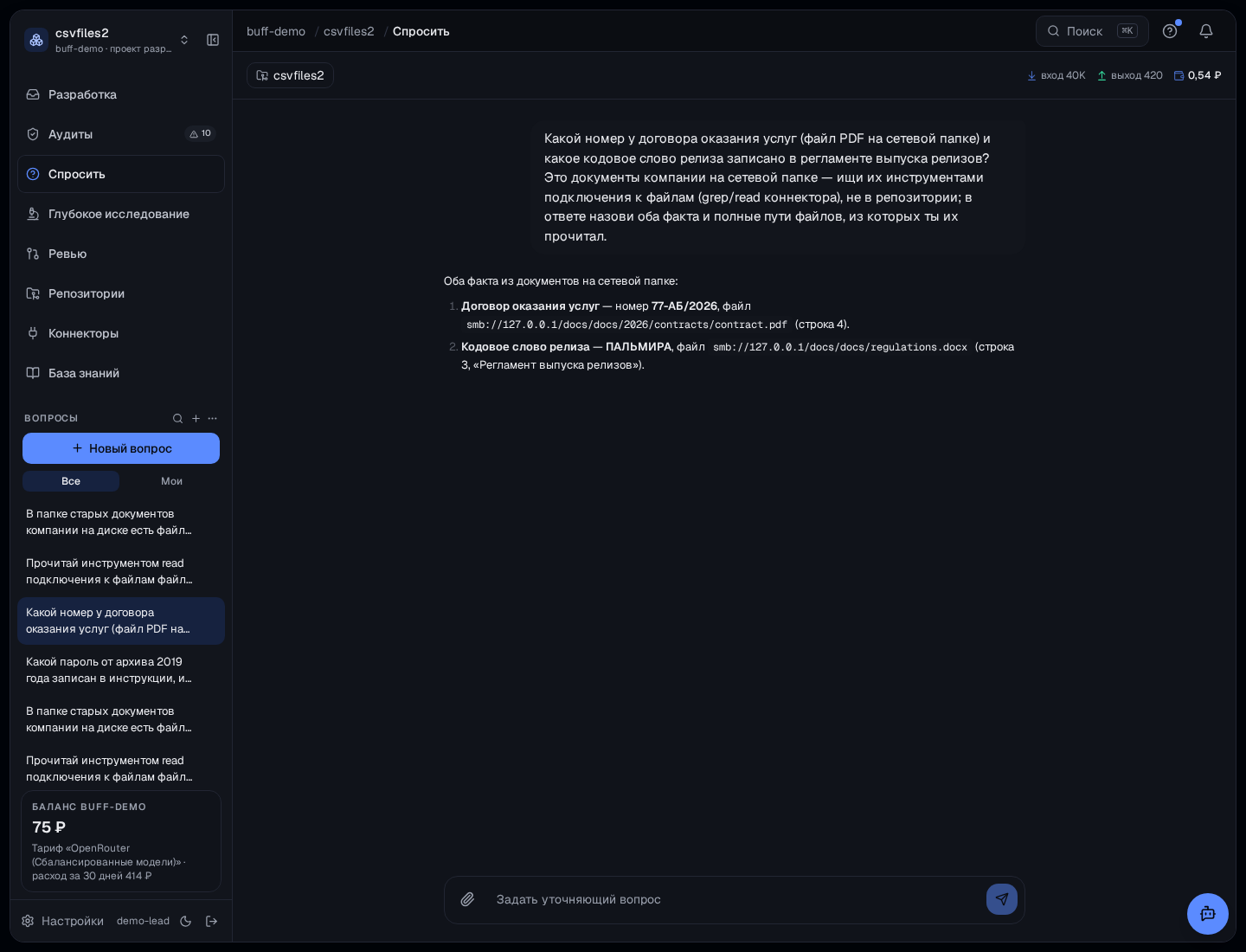
Task: Click csvfiles2 breadcrumb link
Action: coord(349,31)
